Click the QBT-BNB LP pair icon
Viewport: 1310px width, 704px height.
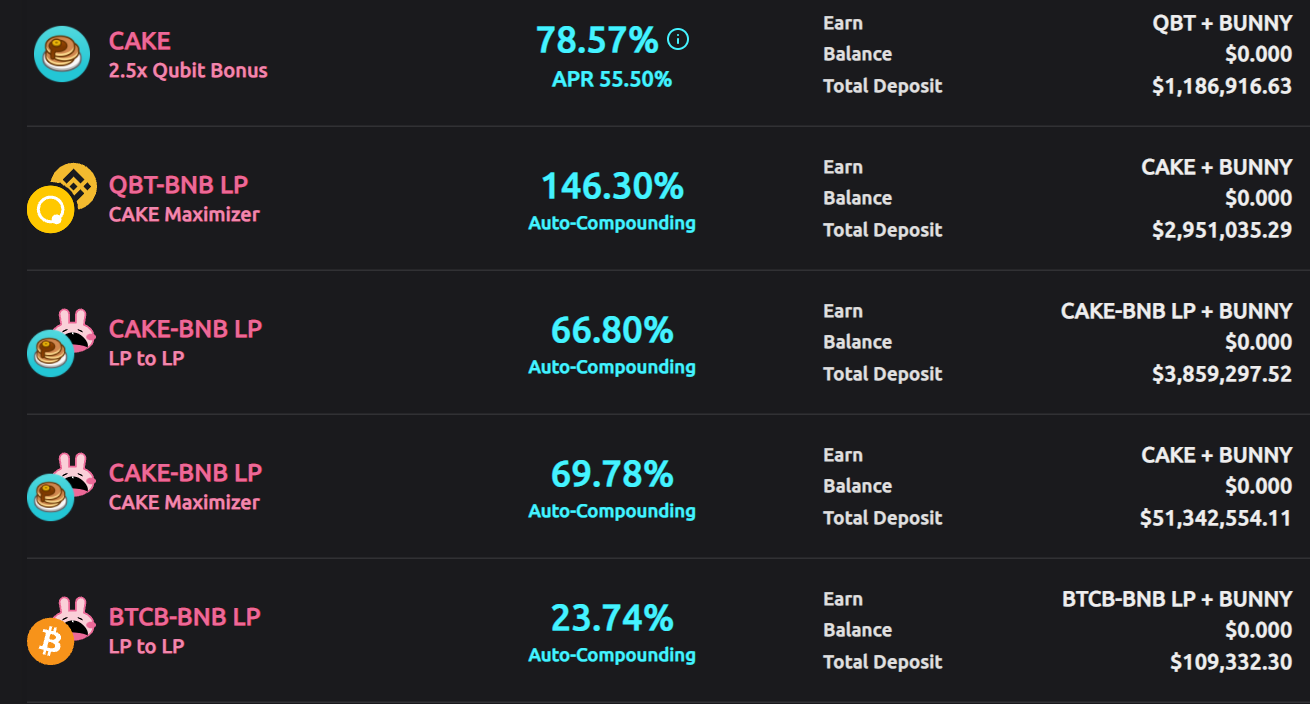(61, 198)
